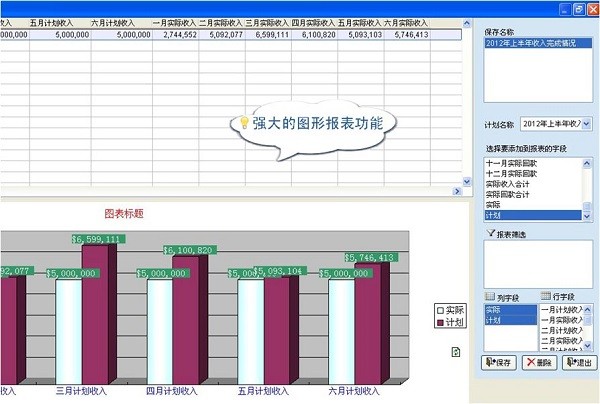Click the cell with value 5,746,413
The width and height of the screenshot is (600, 404).
pos(407,35)
